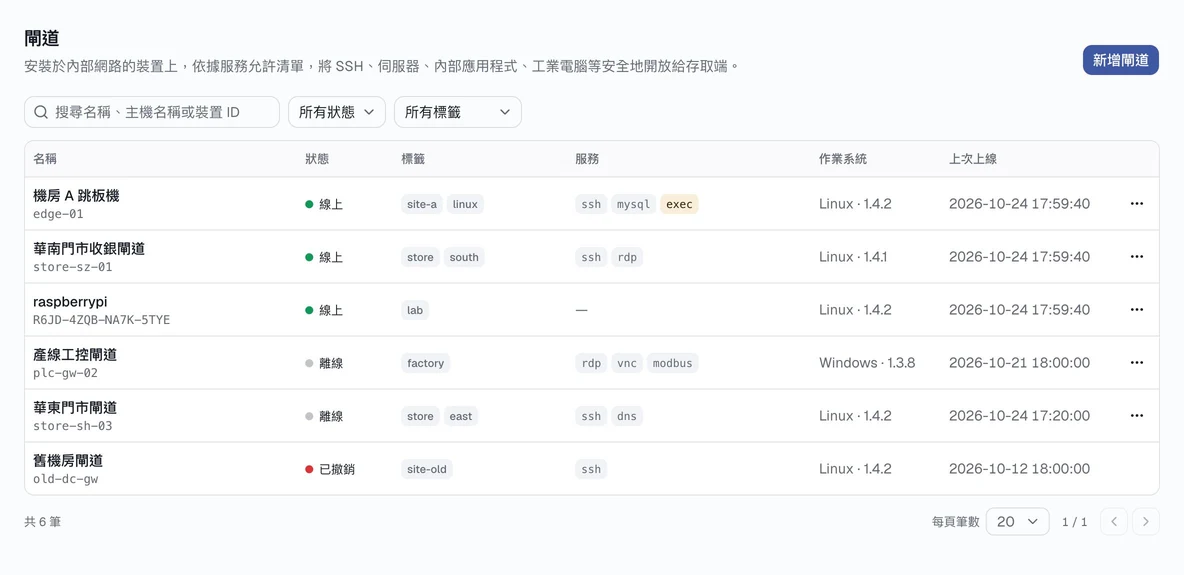Click the 狀態 column header

click(317, 159)
